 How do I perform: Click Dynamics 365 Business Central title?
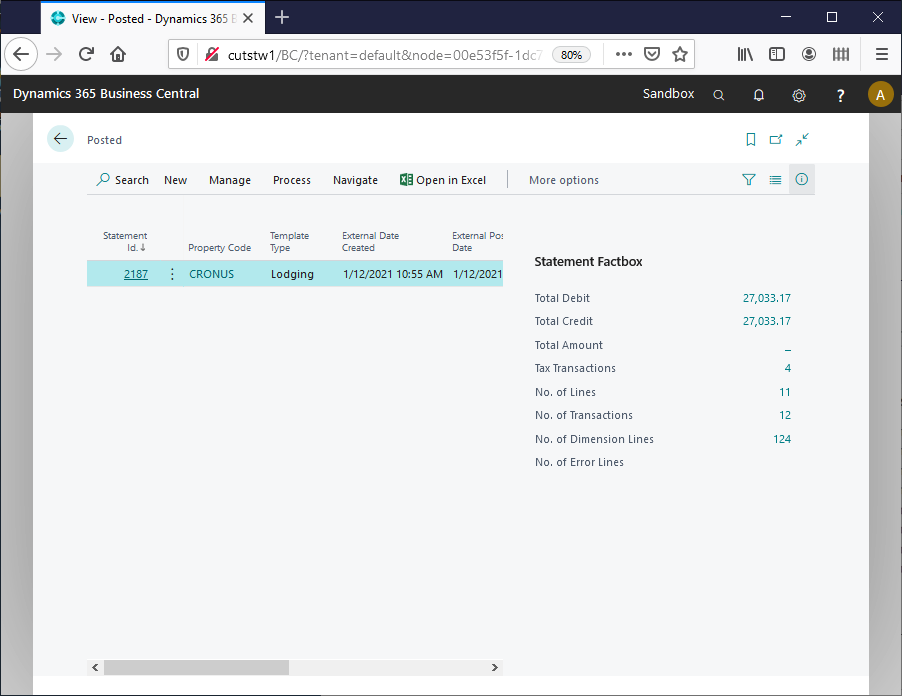[x=106, y=94]
